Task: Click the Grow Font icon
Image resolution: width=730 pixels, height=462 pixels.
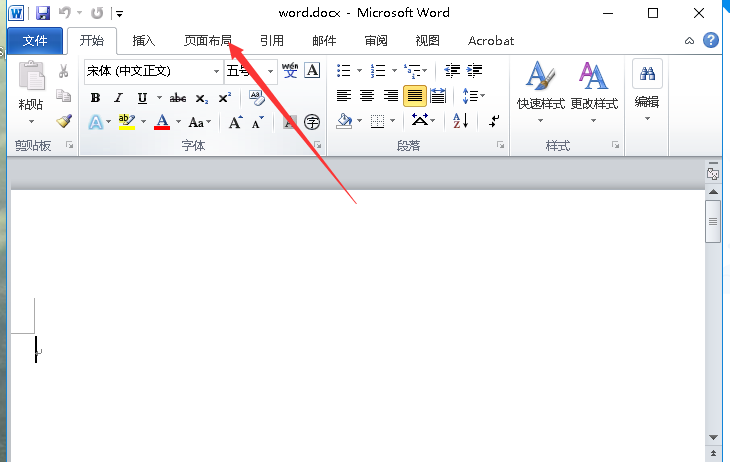Action: coord(236,122)
